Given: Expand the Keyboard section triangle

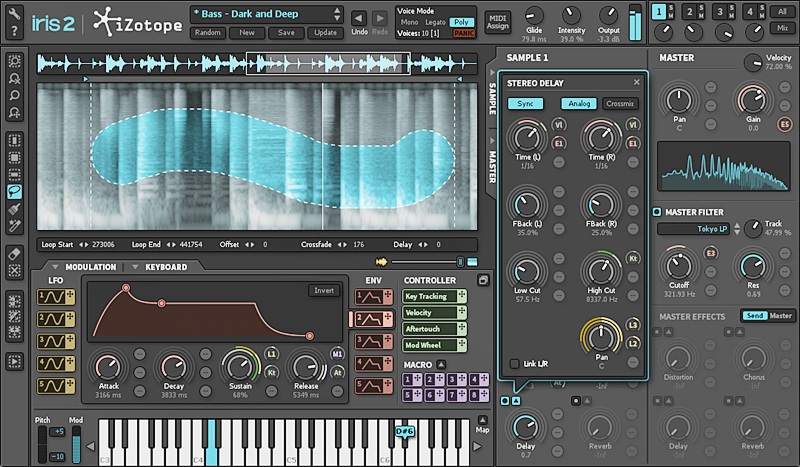Looking at the screenshot, I should point(135,267).
